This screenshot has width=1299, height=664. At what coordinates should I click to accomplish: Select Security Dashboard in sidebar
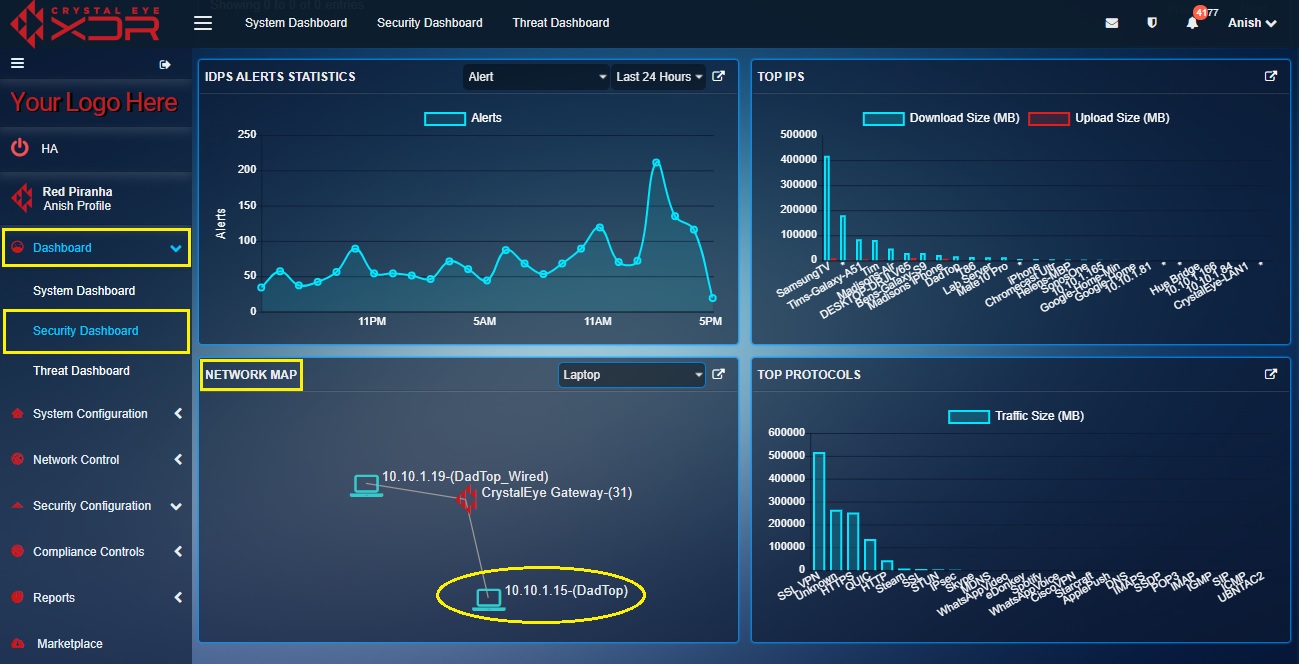click(86, 331)
